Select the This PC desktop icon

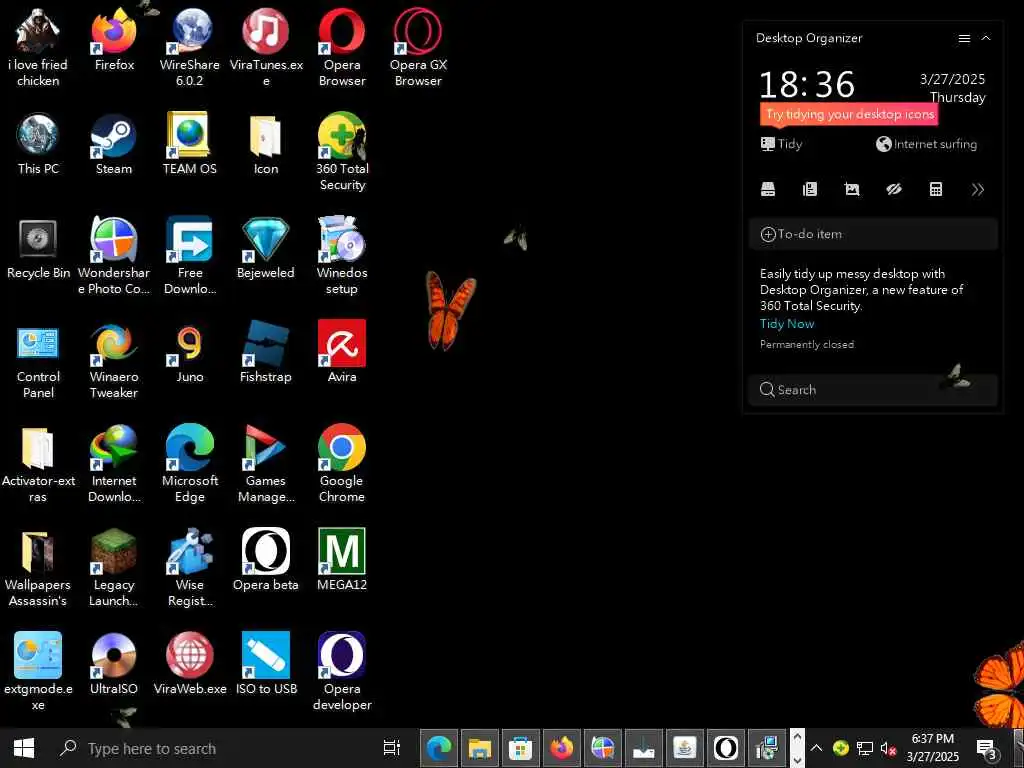click(38, 144)
